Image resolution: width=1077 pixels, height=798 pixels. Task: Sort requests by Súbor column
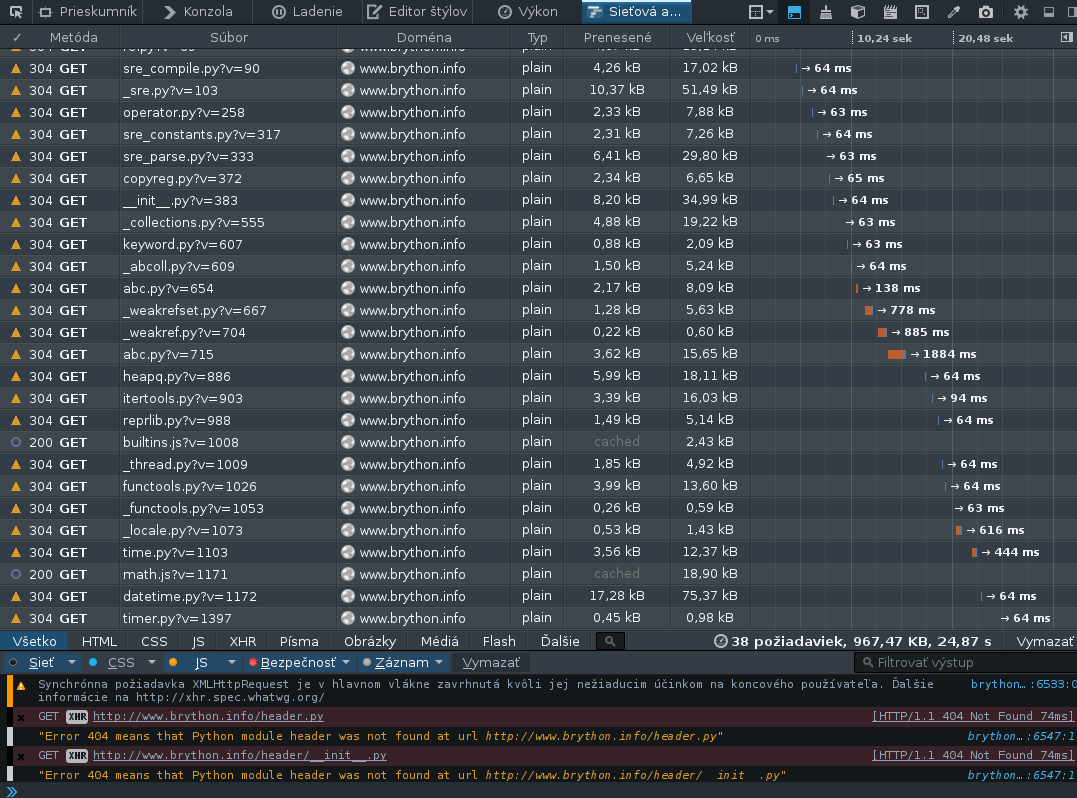(x=229, y=38)
